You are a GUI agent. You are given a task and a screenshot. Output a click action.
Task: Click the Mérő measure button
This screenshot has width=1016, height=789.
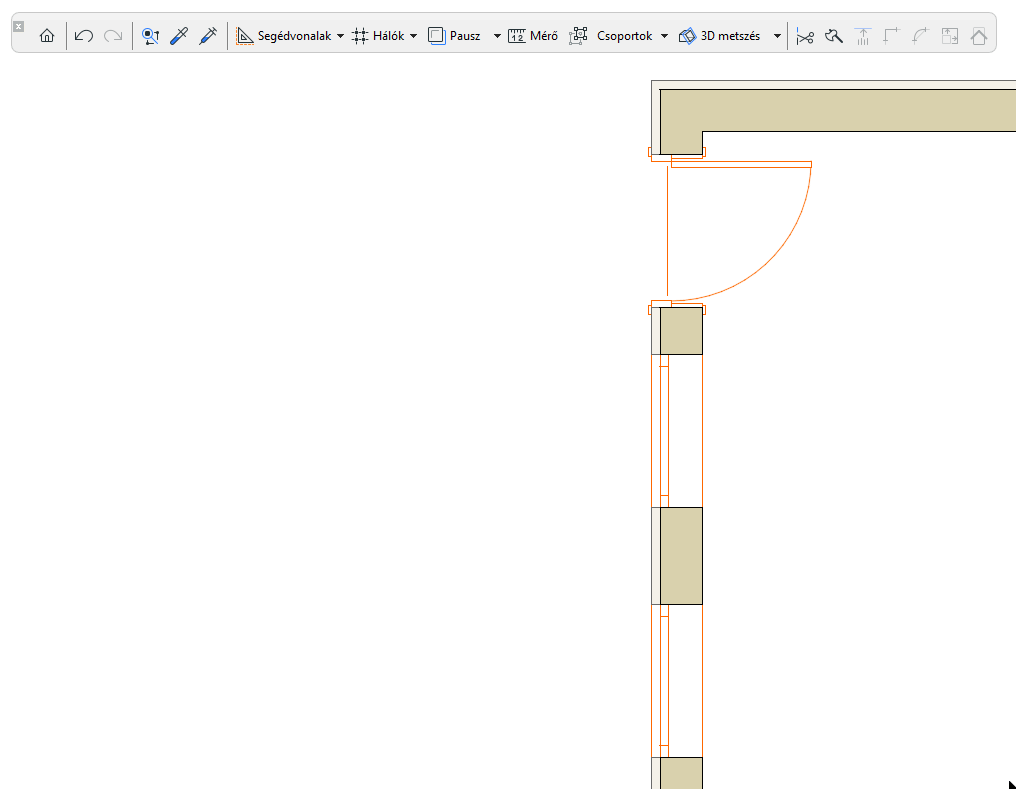[x=532, y=35]
